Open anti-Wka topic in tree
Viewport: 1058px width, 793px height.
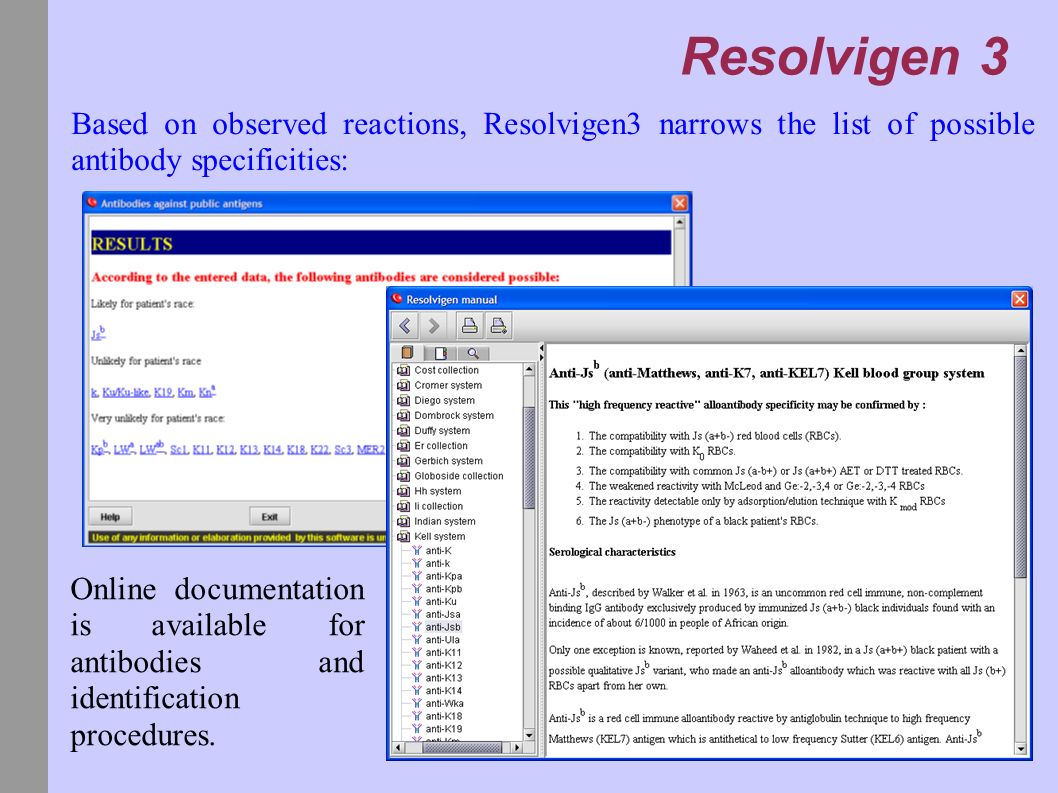(x=444, y=703)
